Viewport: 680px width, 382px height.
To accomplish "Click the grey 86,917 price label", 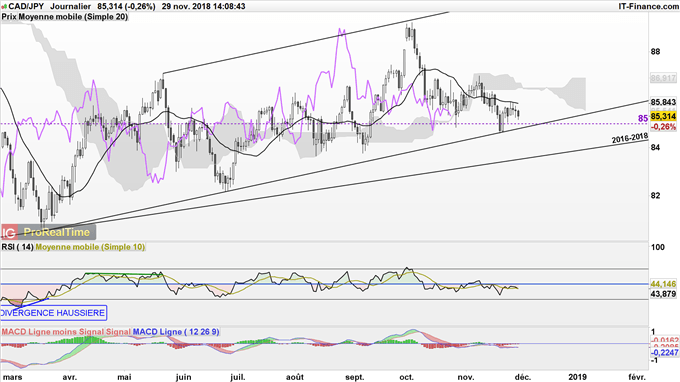I will pyautogui.click(x=663, y=78).
